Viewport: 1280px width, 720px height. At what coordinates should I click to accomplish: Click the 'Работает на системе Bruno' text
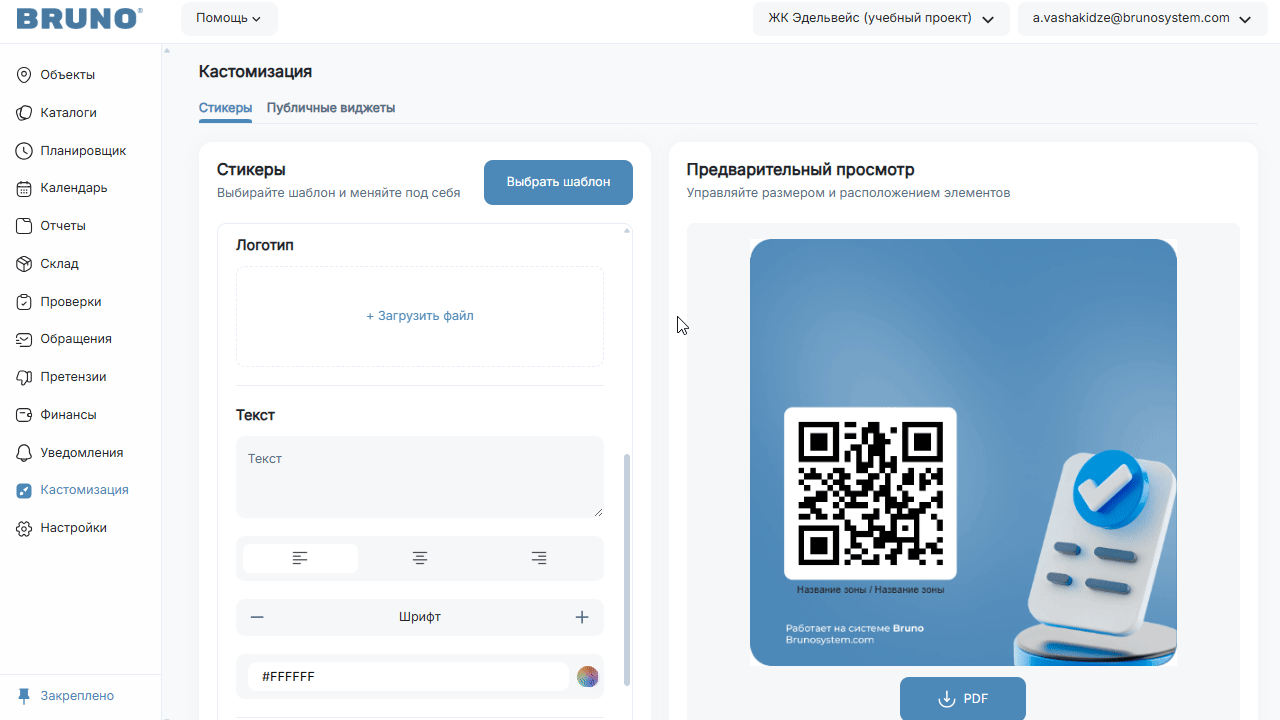pyautogui.click(x=855, y=628)
